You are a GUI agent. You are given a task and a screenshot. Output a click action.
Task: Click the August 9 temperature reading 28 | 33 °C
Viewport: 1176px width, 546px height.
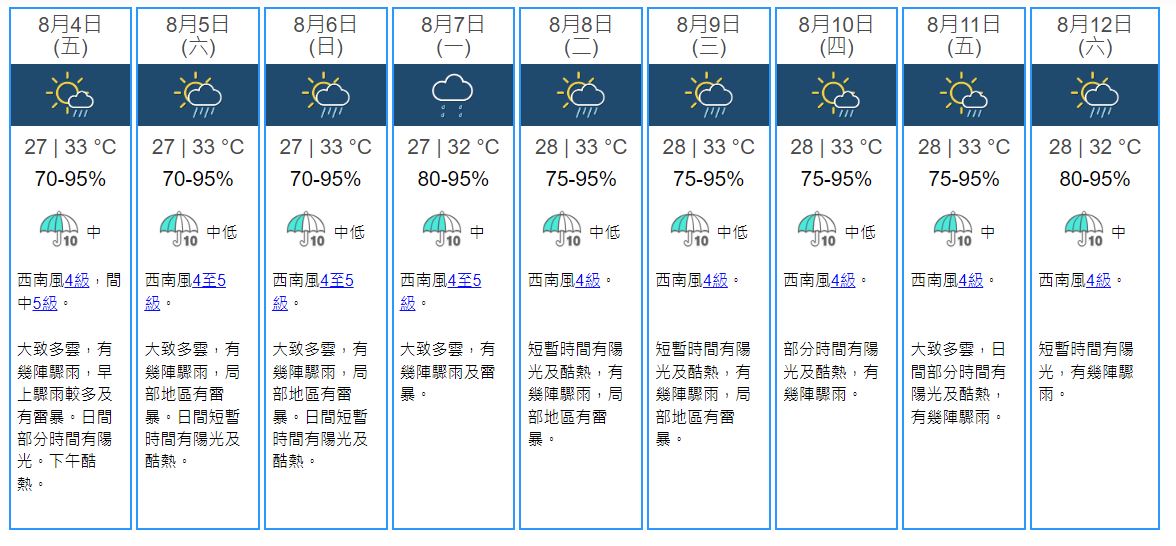pos(708,148)
